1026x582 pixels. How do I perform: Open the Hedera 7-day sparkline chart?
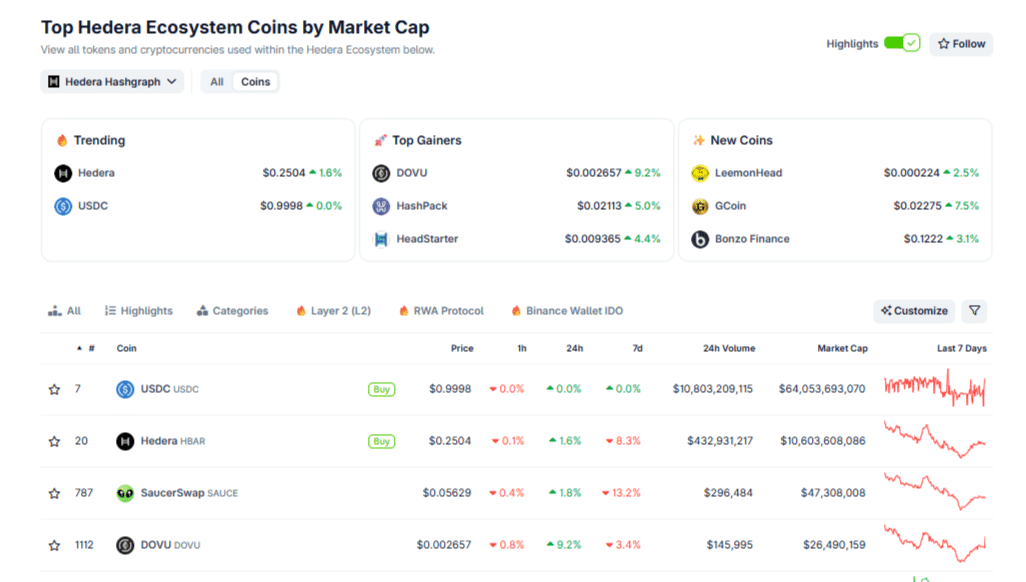[935, 440]
